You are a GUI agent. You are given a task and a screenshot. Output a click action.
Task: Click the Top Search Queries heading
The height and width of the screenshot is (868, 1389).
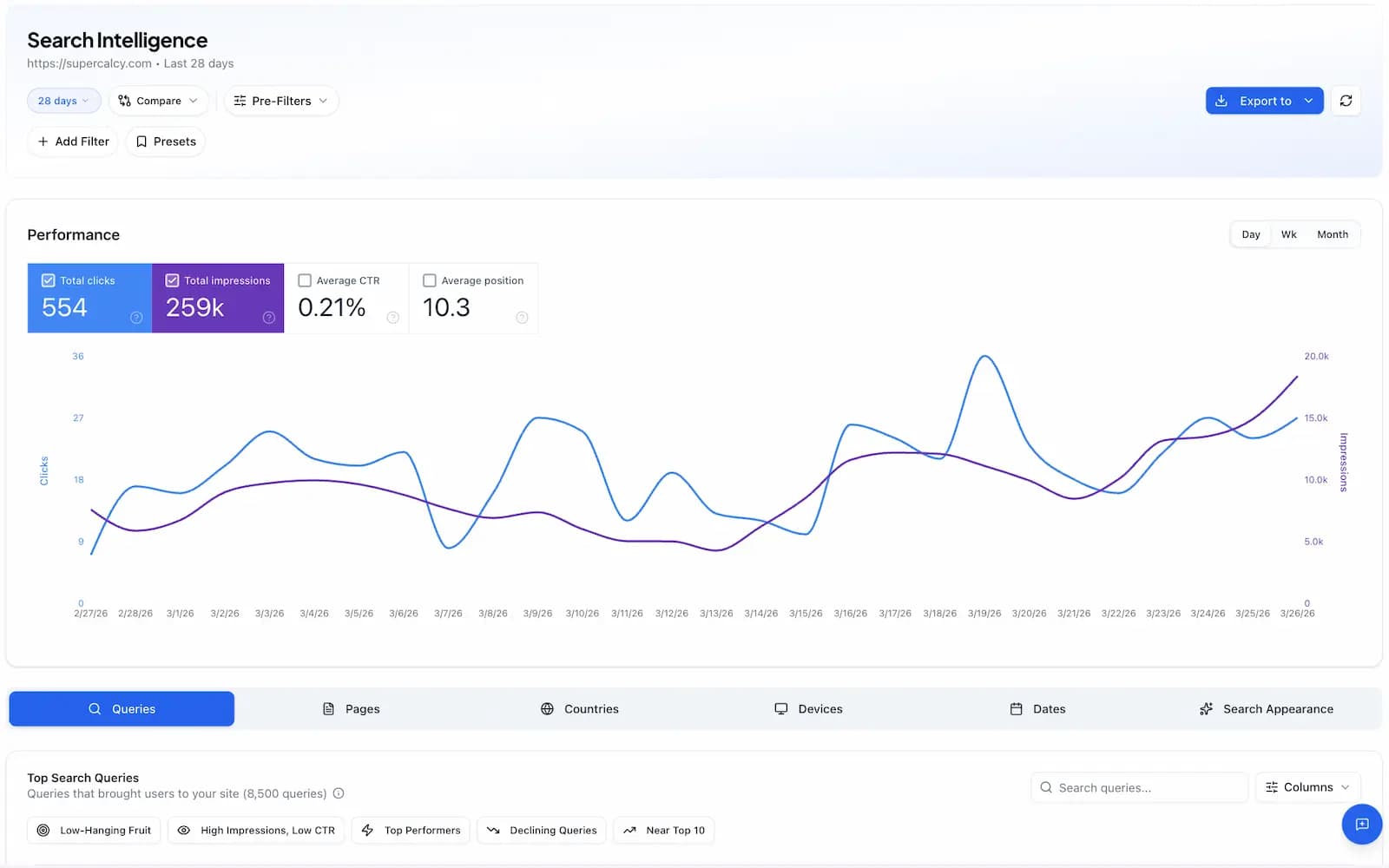coord(82,778)
